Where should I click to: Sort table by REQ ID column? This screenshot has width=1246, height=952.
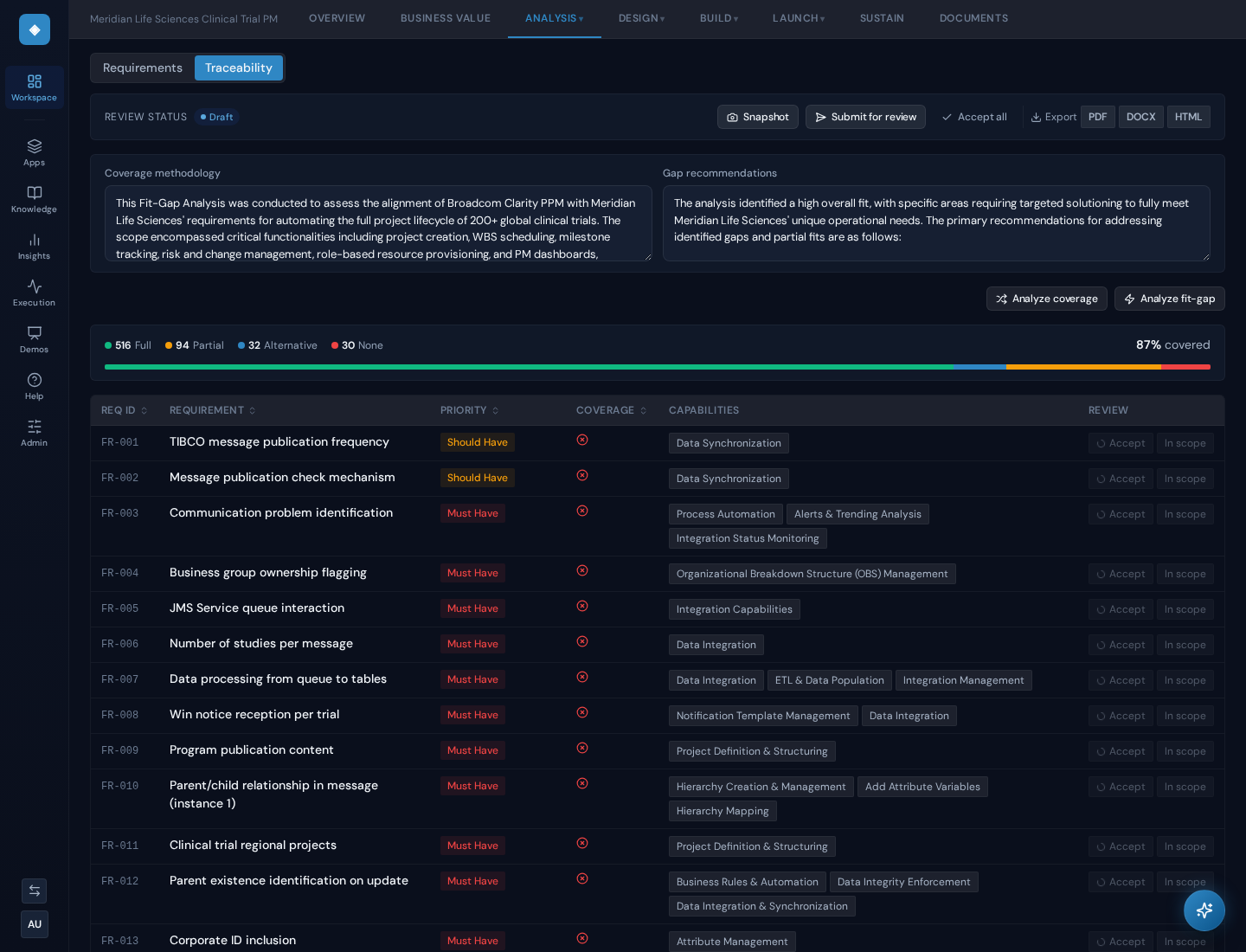125,410
